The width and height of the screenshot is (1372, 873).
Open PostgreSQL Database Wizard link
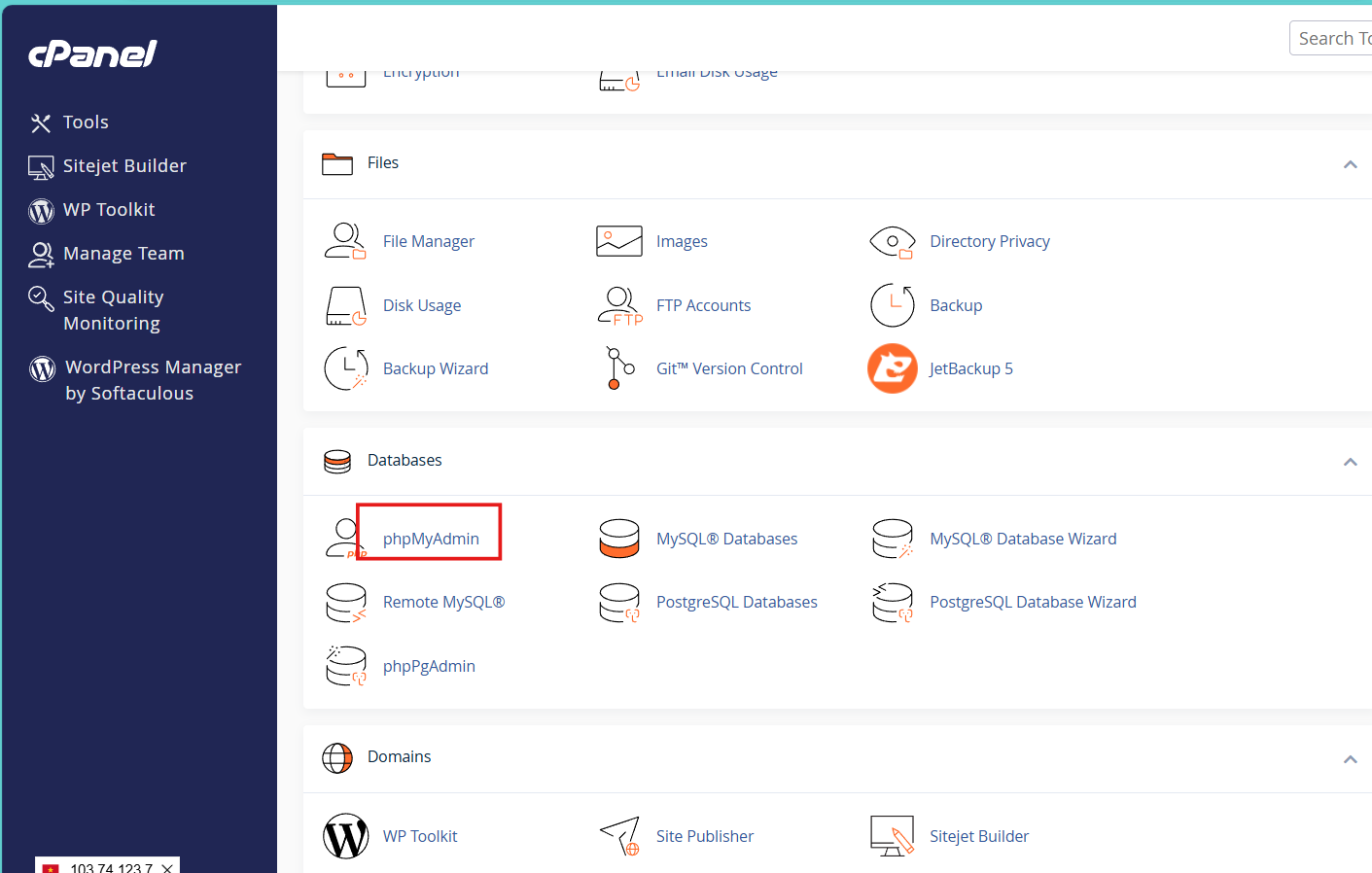(1033, 602)
